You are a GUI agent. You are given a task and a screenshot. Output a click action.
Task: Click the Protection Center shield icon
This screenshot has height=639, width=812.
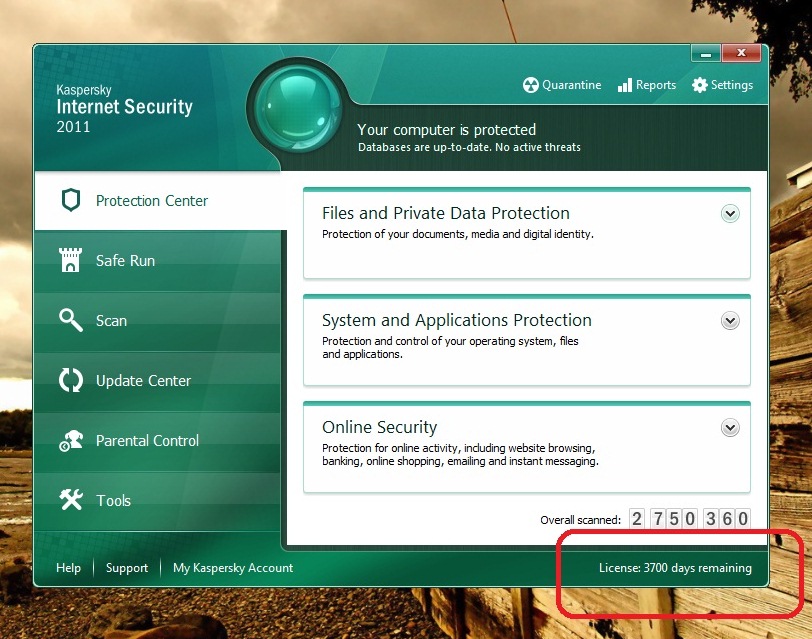pyautogui.click(x=71, y=200)
